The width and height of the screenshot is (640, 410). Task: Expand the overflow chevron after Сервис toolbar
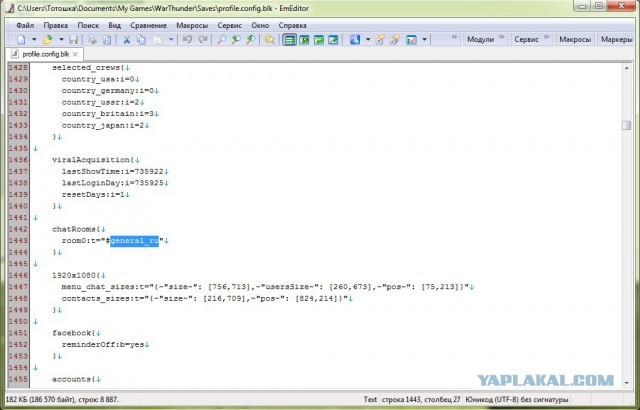point(547,37)
